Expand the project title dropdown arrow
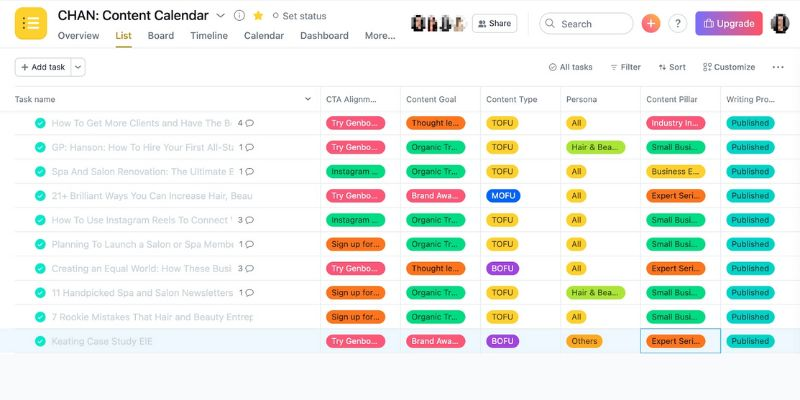 tap(221, 16)
